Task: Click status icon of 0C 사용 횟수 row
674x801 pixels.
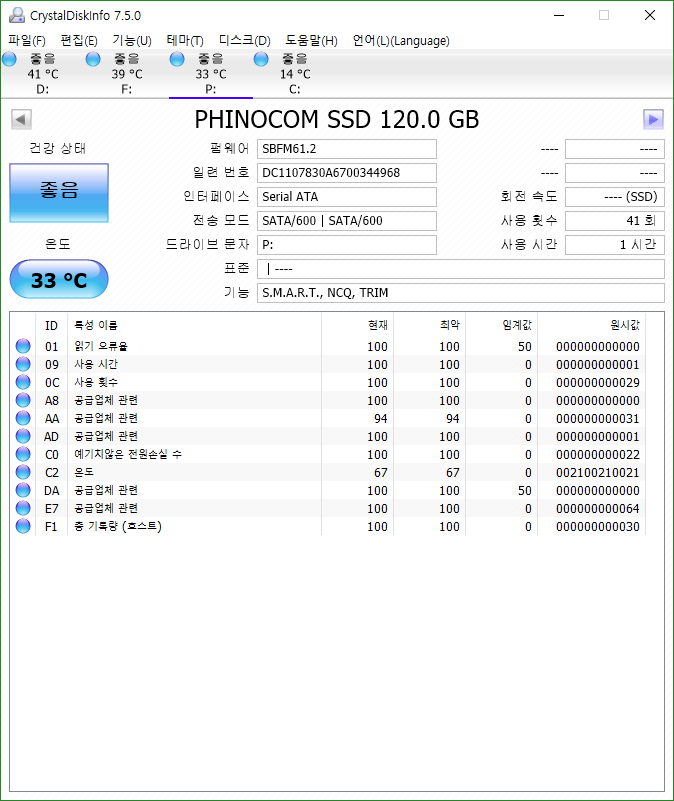Action: [x=23, y=382]
